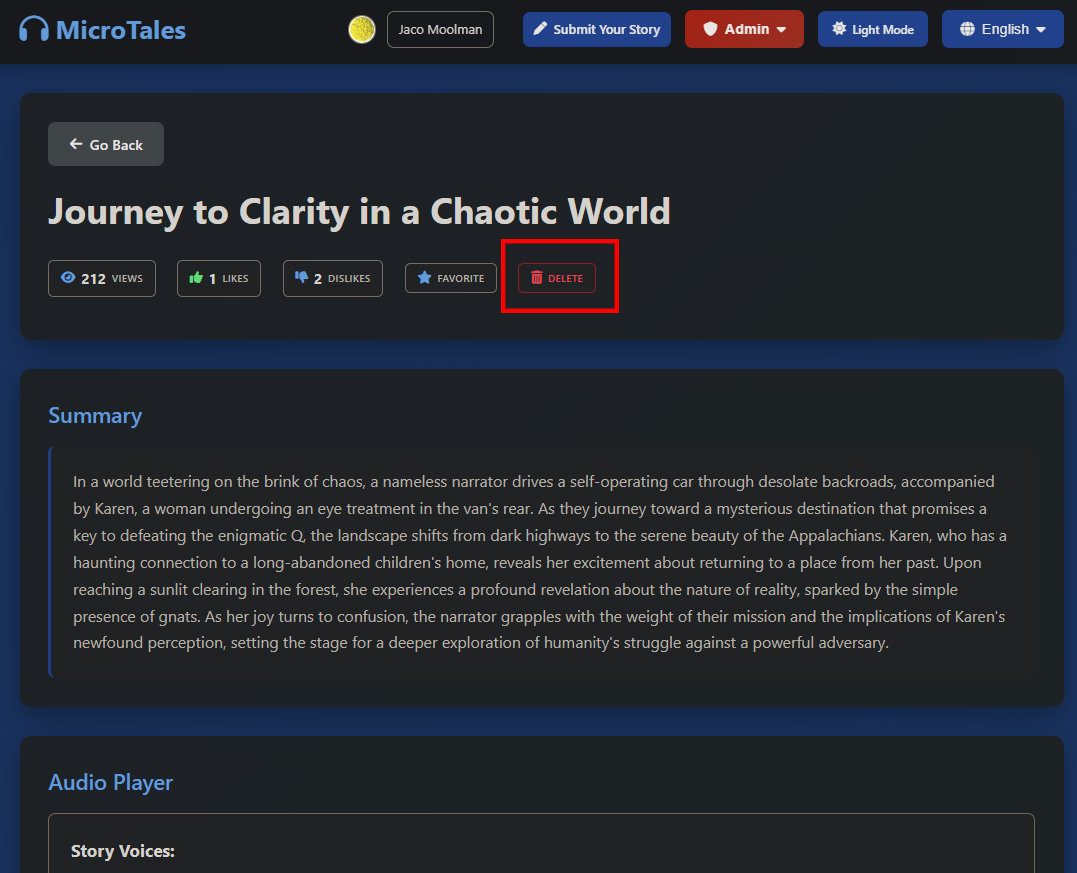Dislike the story with the thumbs down
Viewport: 1077px width, 873px height.
click(302, 278)
